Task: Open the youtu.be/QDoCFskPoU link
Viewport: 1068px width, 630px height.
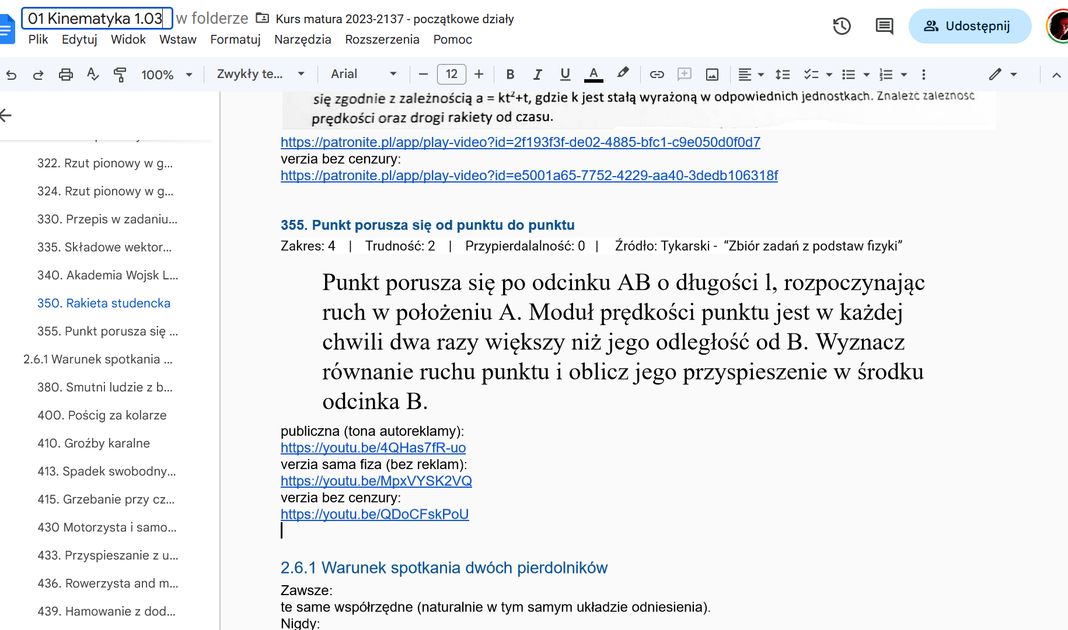Action: (374, 514)
